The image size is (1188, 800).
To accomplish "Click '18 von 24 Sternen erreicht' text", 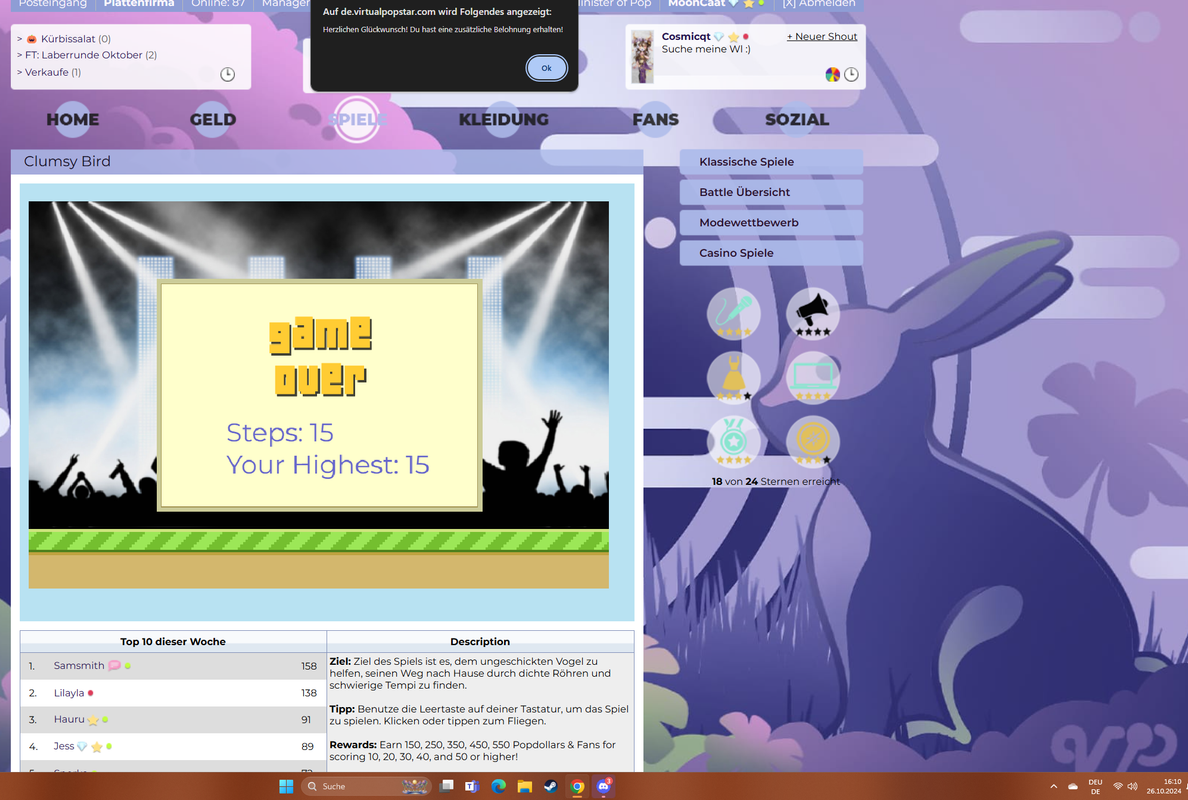I will coord(775,481).
